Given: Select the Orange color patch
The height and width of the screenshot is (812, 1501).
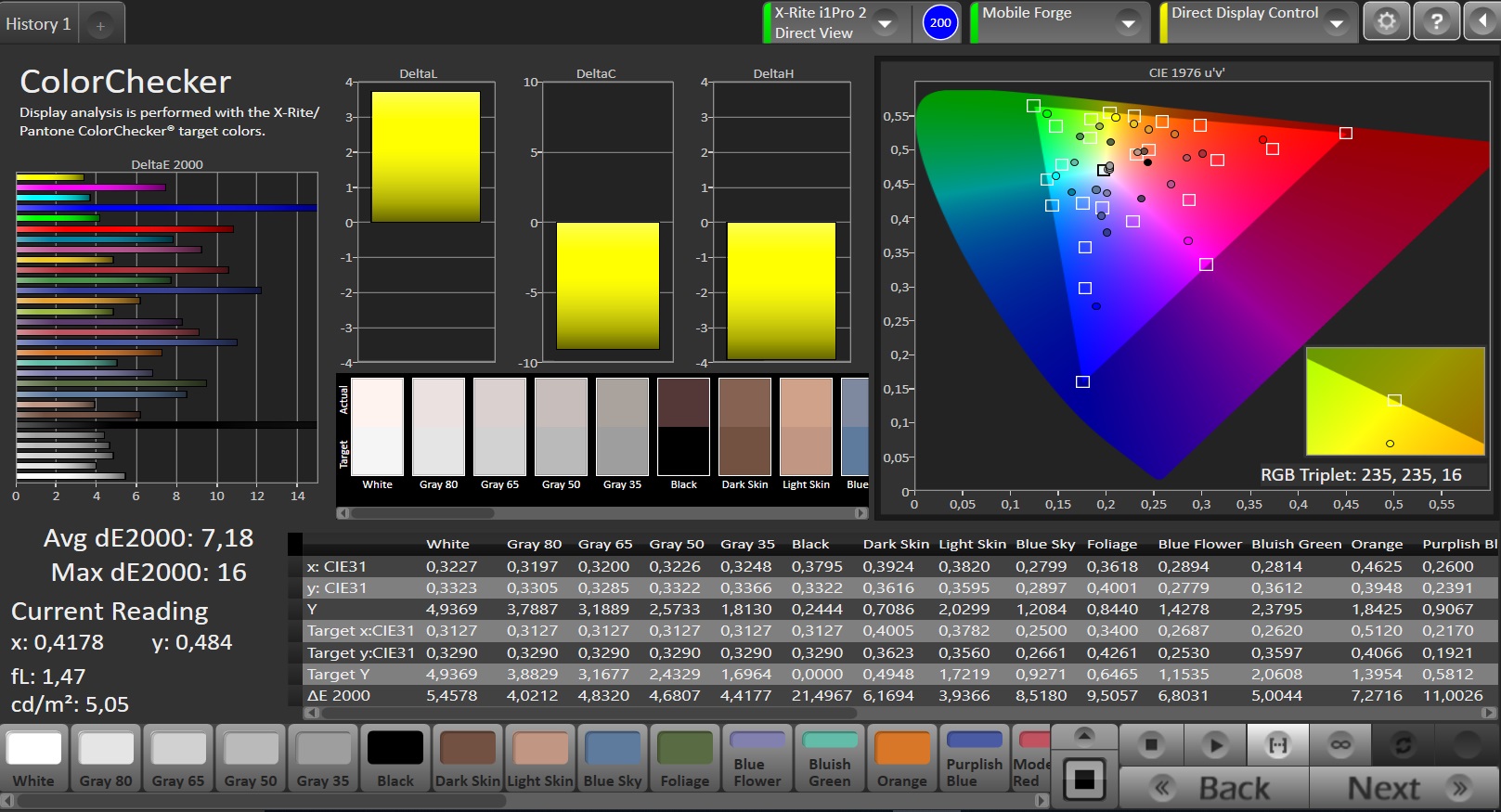Looking at the screenshot, I should (902, 758).
